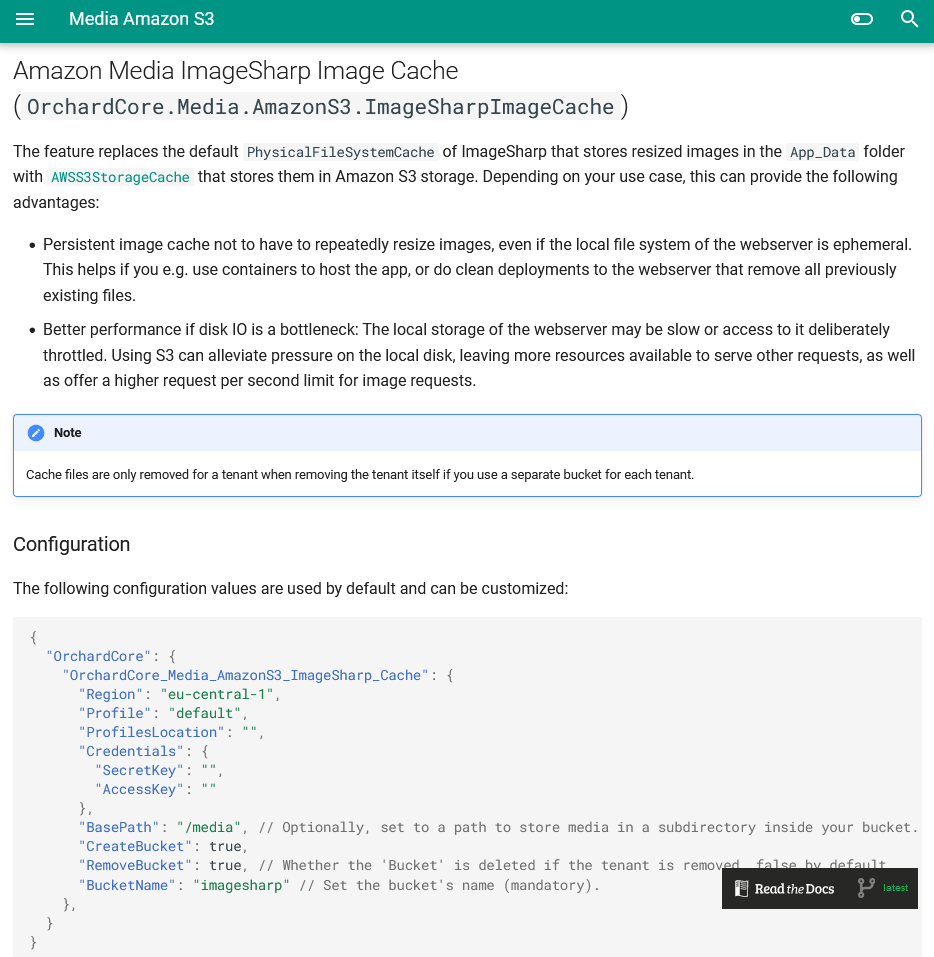934x957 pixels.
Task: Click the "eu-central-1" value
Action: pyautogui.click(x=217, y=695)
